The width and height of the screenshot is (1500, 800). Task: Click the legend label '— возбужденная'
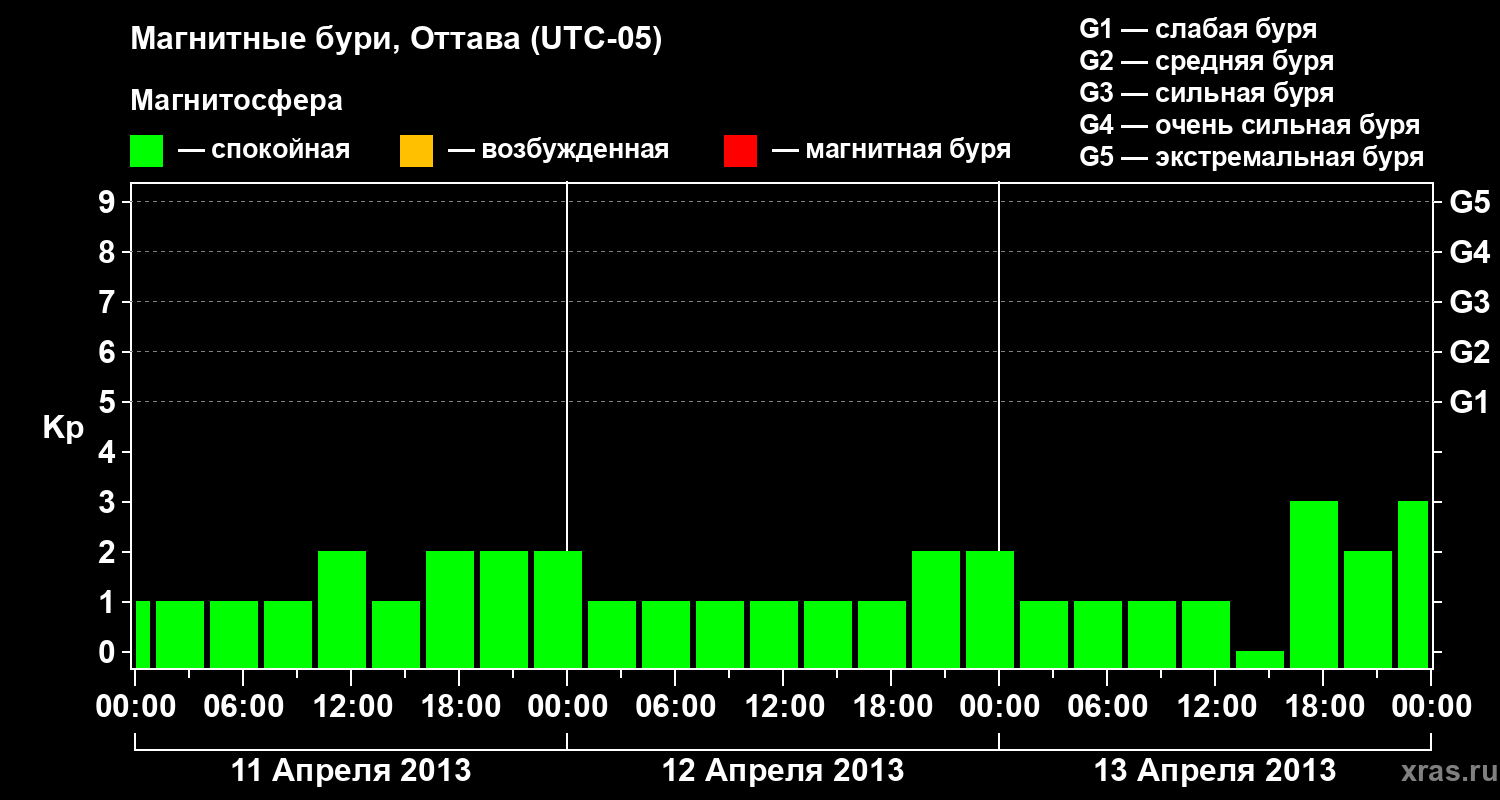tap(558, 150)
